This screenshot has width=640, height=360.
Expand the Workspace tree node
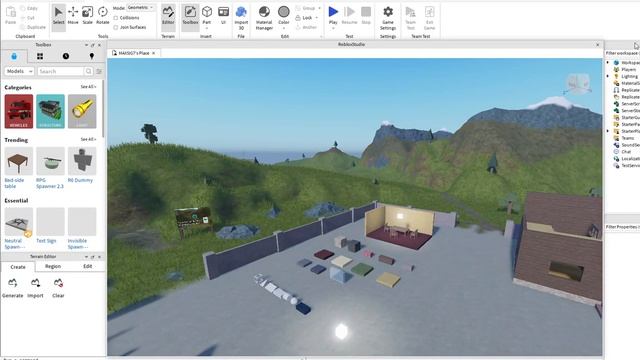608,63
